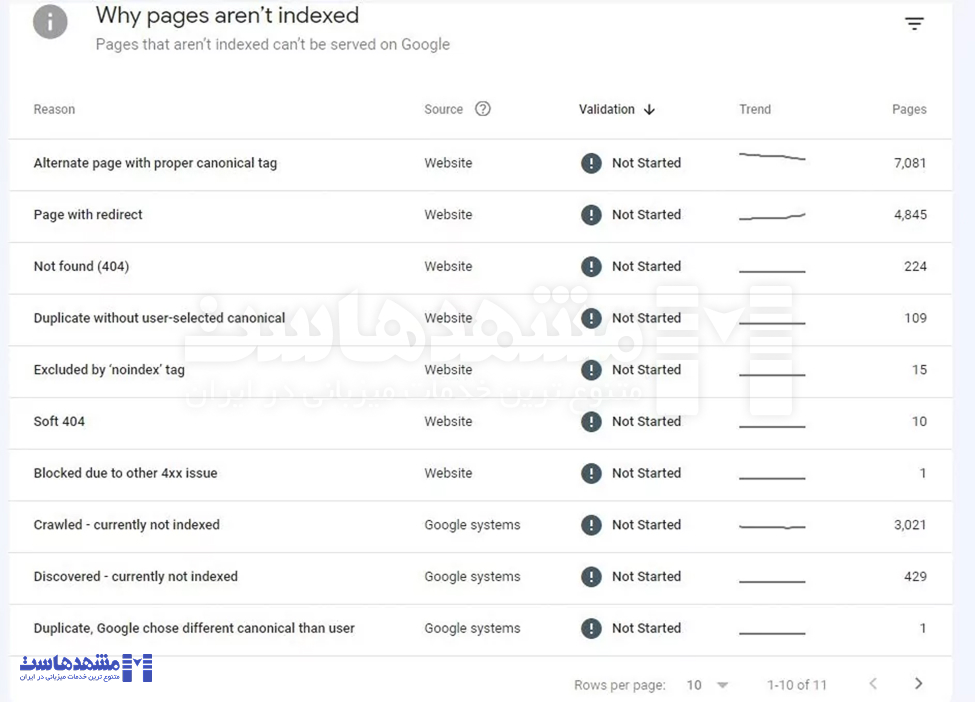This screenshot has width=975, height=702.
Task: Click the Pages column header
Action: [909, 109]
